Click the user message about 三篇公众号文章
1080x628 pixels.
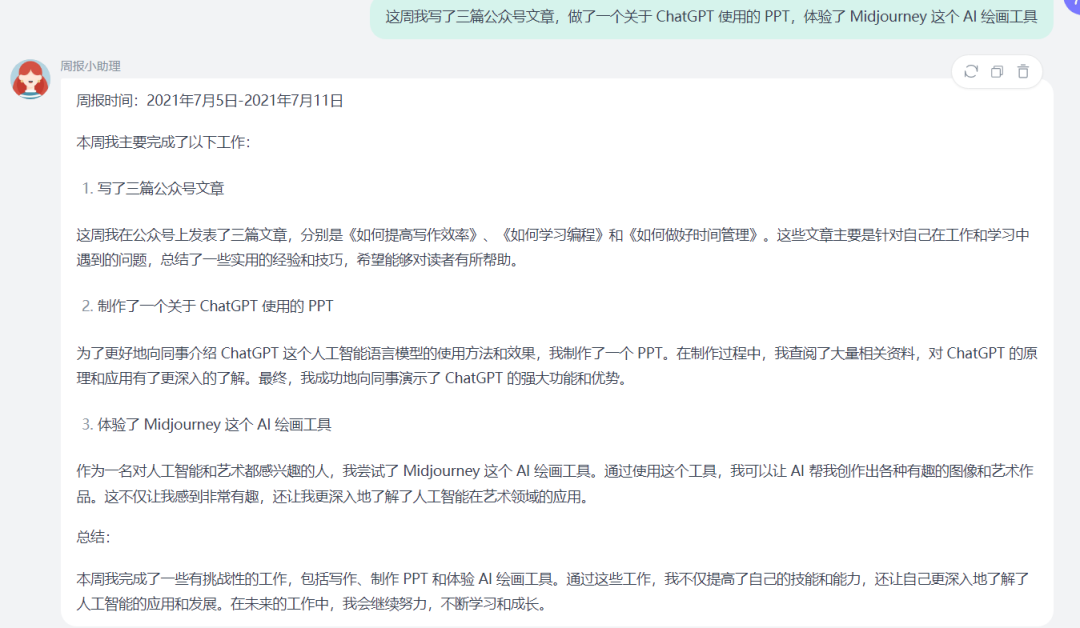pyautogui.click(x=711, y=17)
